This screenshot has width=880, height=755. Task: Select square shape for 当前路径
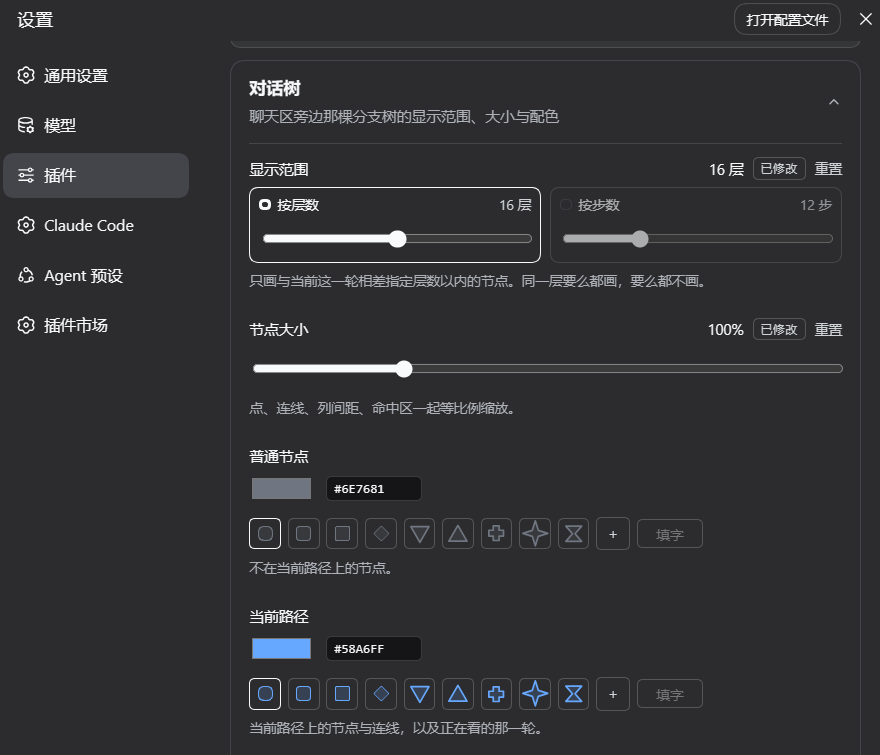pyautogui.click(x=342, y=694)
